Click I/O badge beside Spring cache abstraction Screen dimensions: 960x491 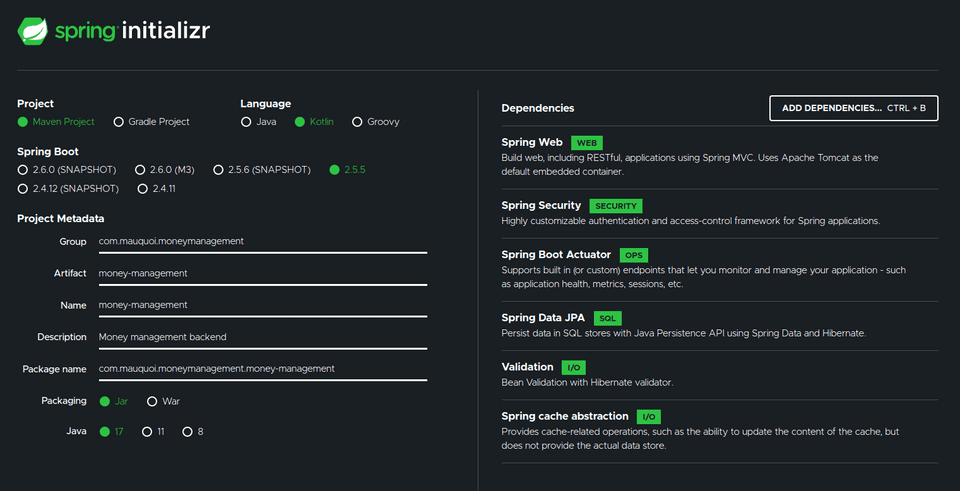point(649,417)
